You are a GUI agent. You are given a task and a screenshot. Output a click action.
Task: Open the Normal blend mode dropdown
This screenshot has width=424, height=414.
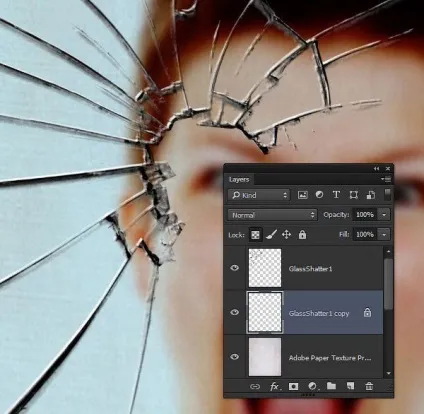[272, 215]
